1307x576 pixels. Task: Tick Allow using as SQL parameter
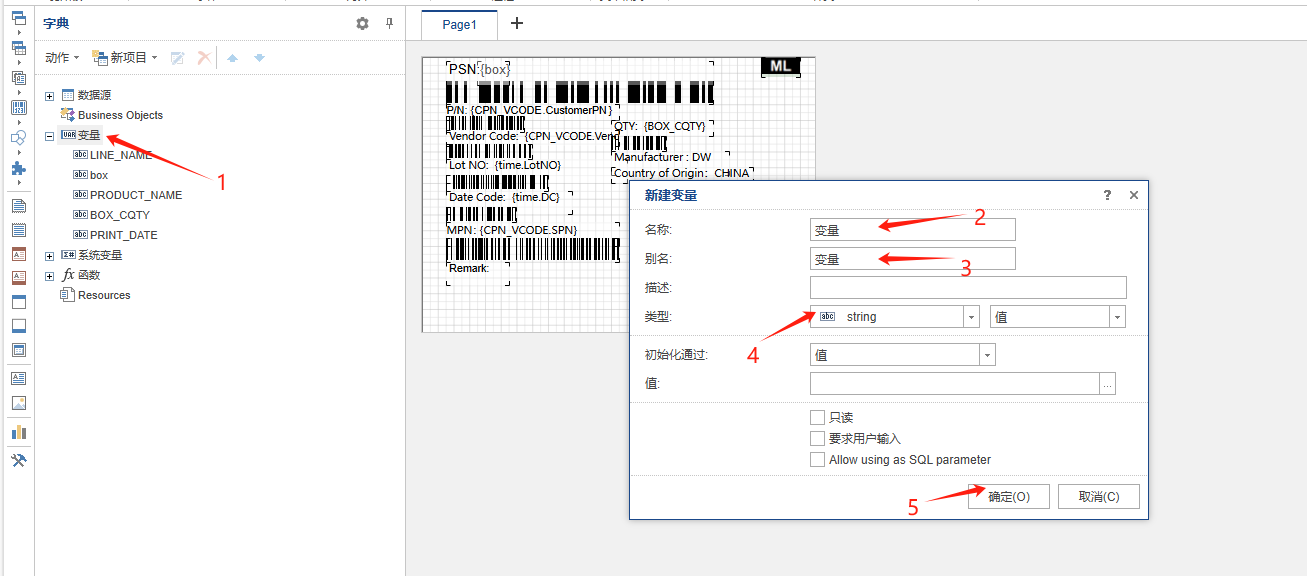click(x=817, y=460)
